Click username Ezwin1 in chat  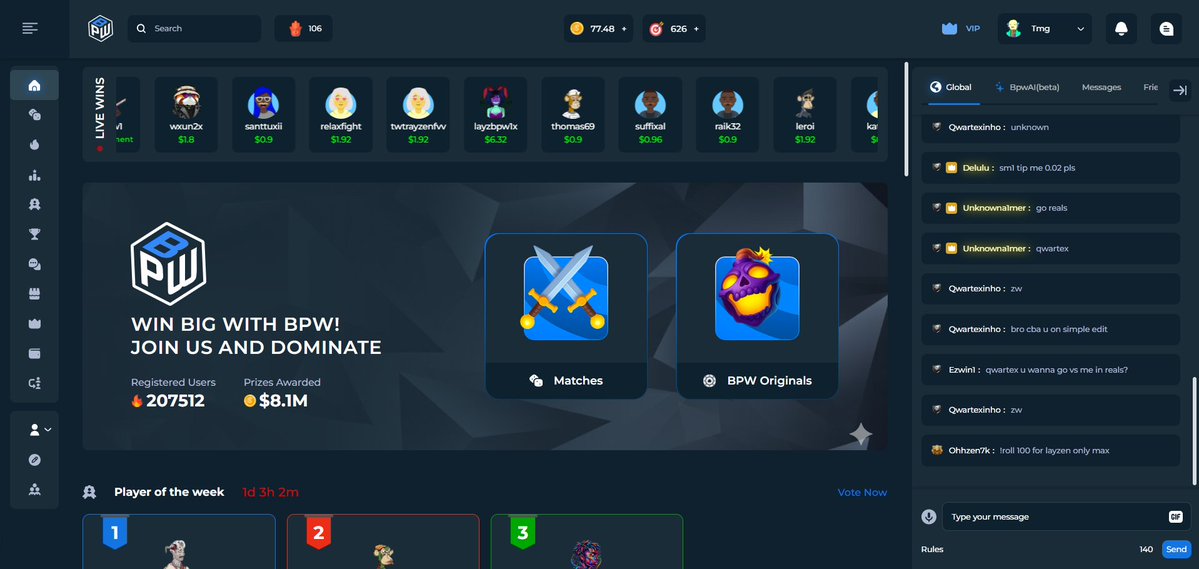[963, 369]
